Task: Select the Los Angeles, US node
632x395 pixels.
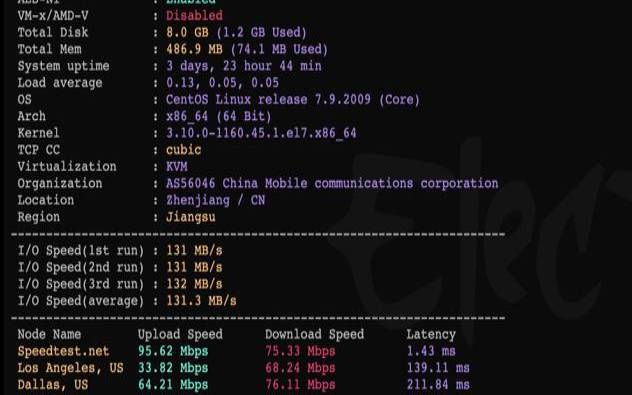Action: click(x=70, y=368)
